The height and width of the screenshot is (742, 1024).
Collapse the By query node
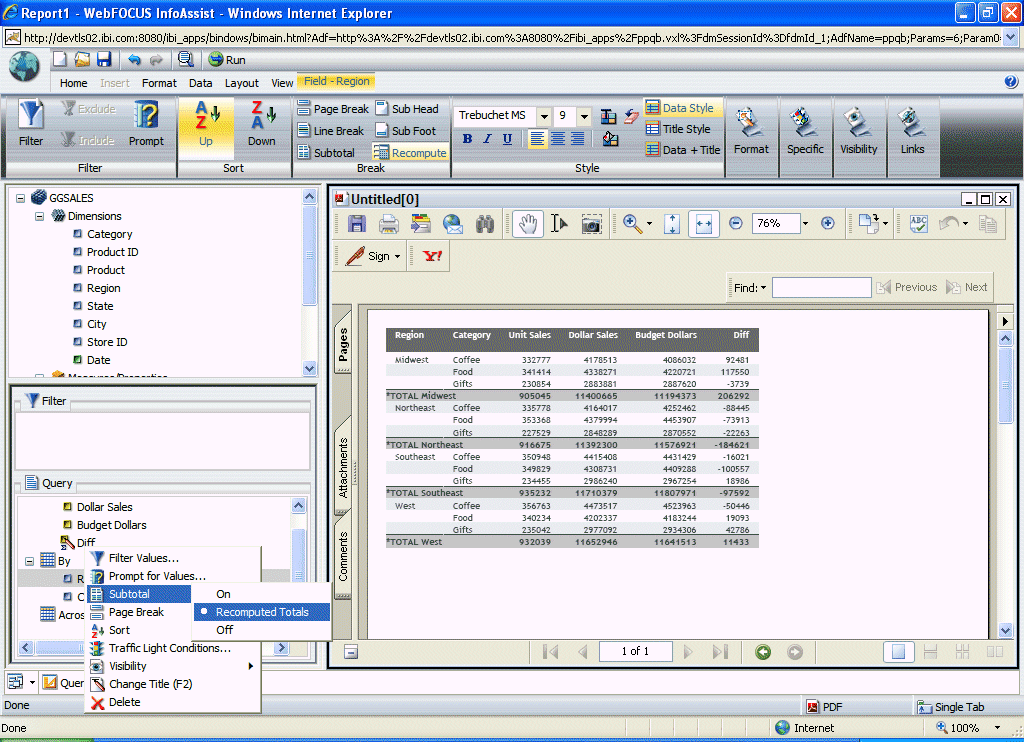tap(29, 561)
